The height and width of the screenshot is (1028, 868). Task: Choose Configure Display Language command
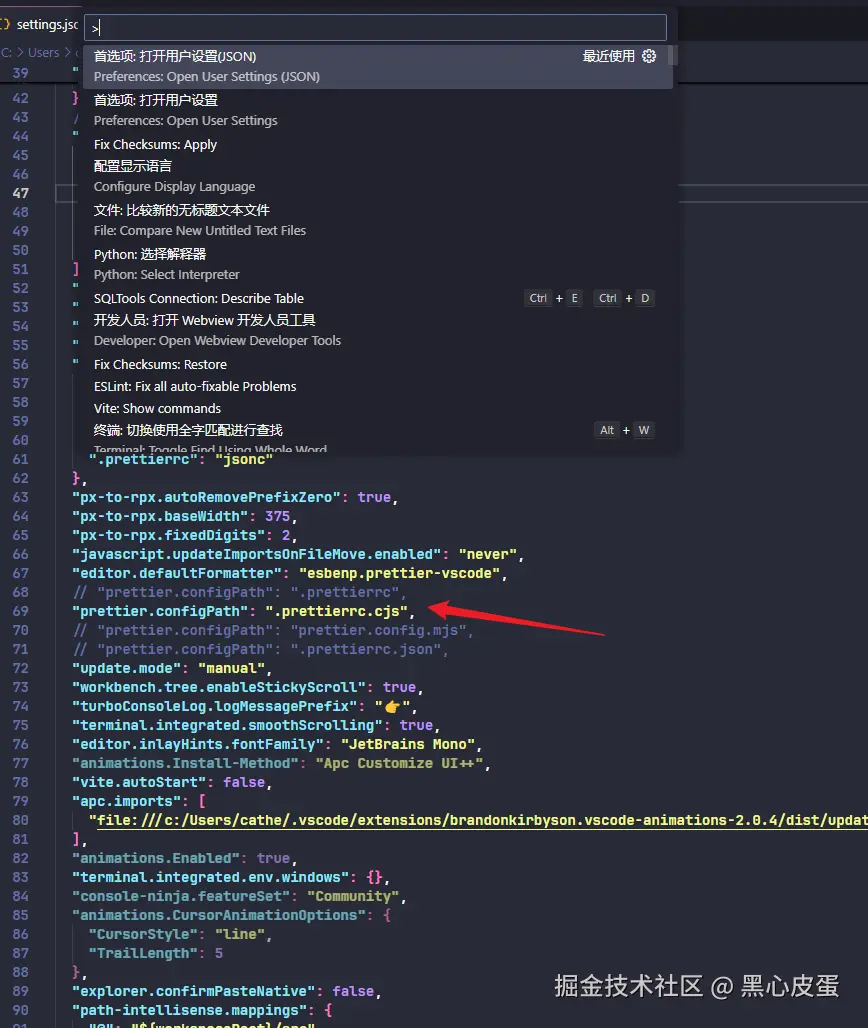pos(378,176)
